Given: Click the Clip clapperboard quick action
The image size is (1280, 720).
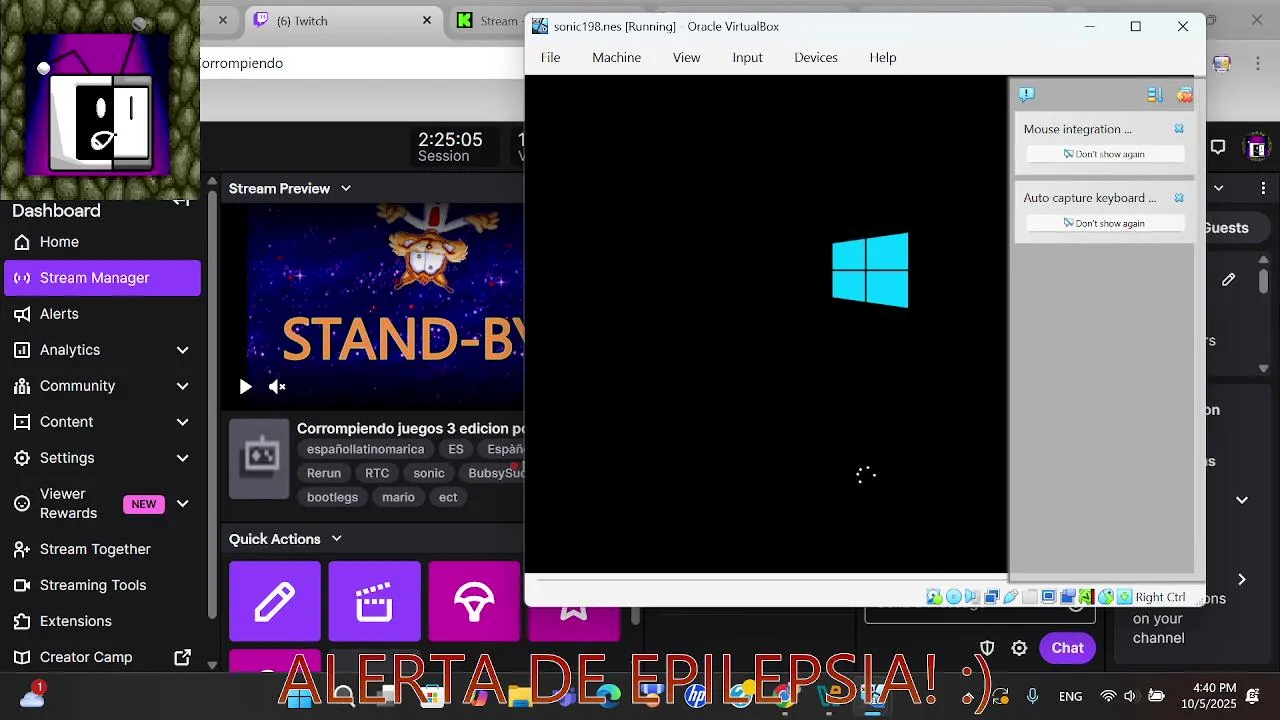Looking at the screenshot, I should point(375,601).
